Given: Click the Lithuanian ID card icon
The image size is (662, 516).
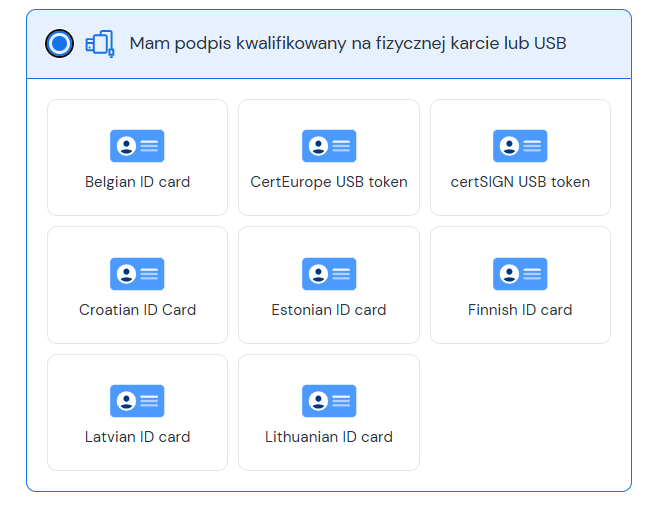Looking at the screenshot, I should point(329,401).
